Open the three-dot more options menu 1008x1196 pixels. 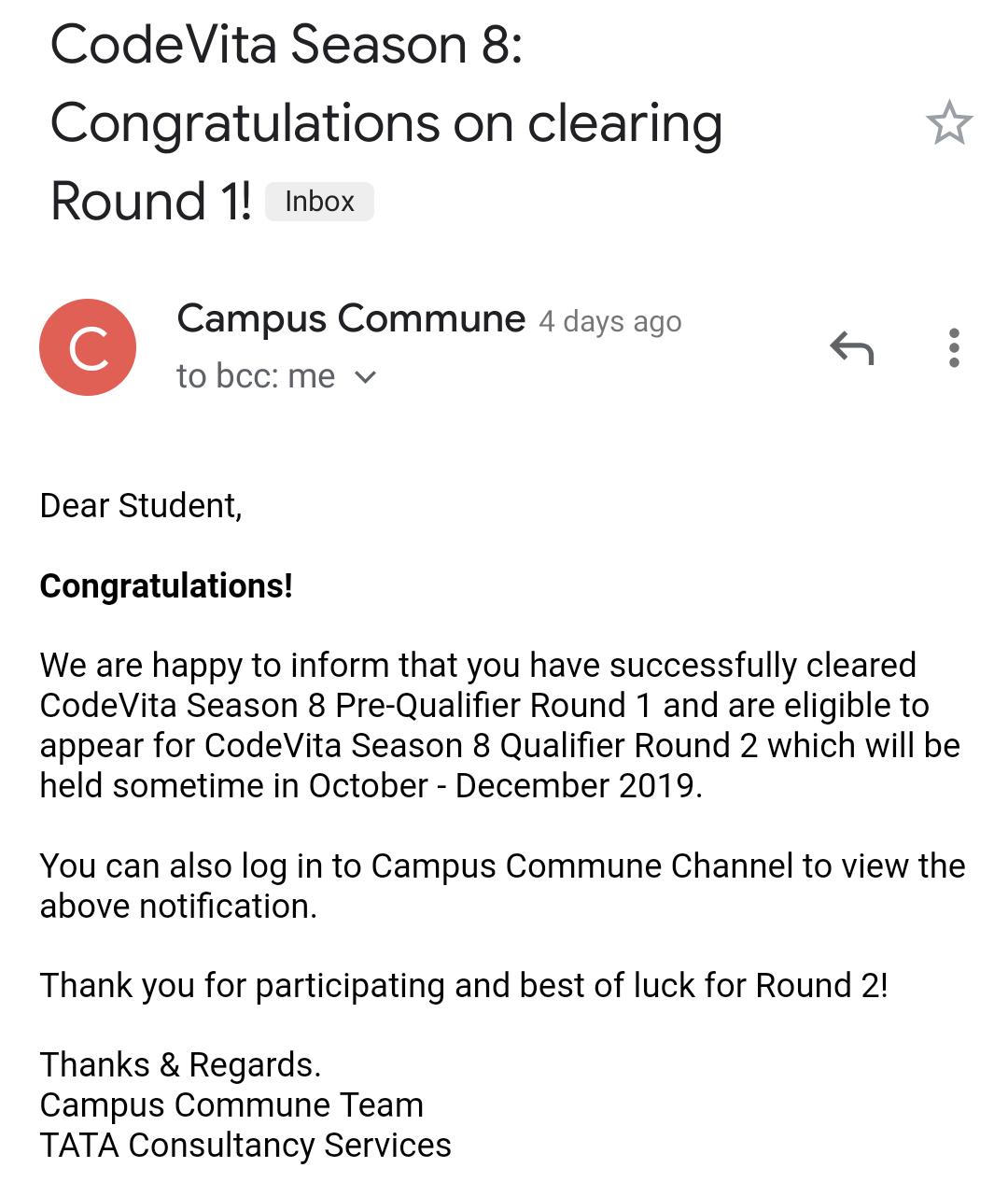click(x=953, y=348)
